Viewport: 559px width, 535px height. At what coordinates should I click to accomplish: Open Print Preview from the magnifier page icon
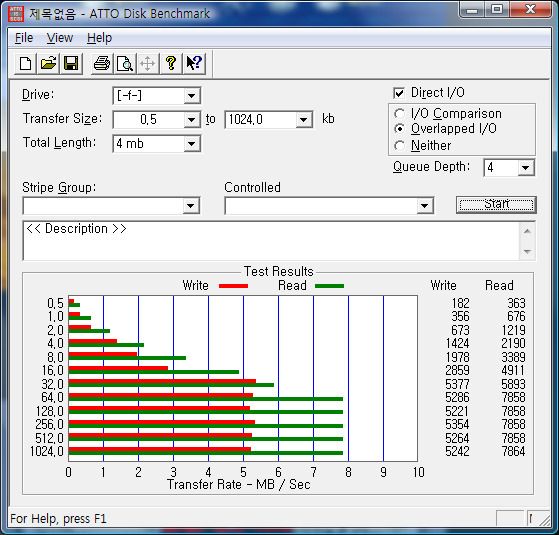point(125,64)
